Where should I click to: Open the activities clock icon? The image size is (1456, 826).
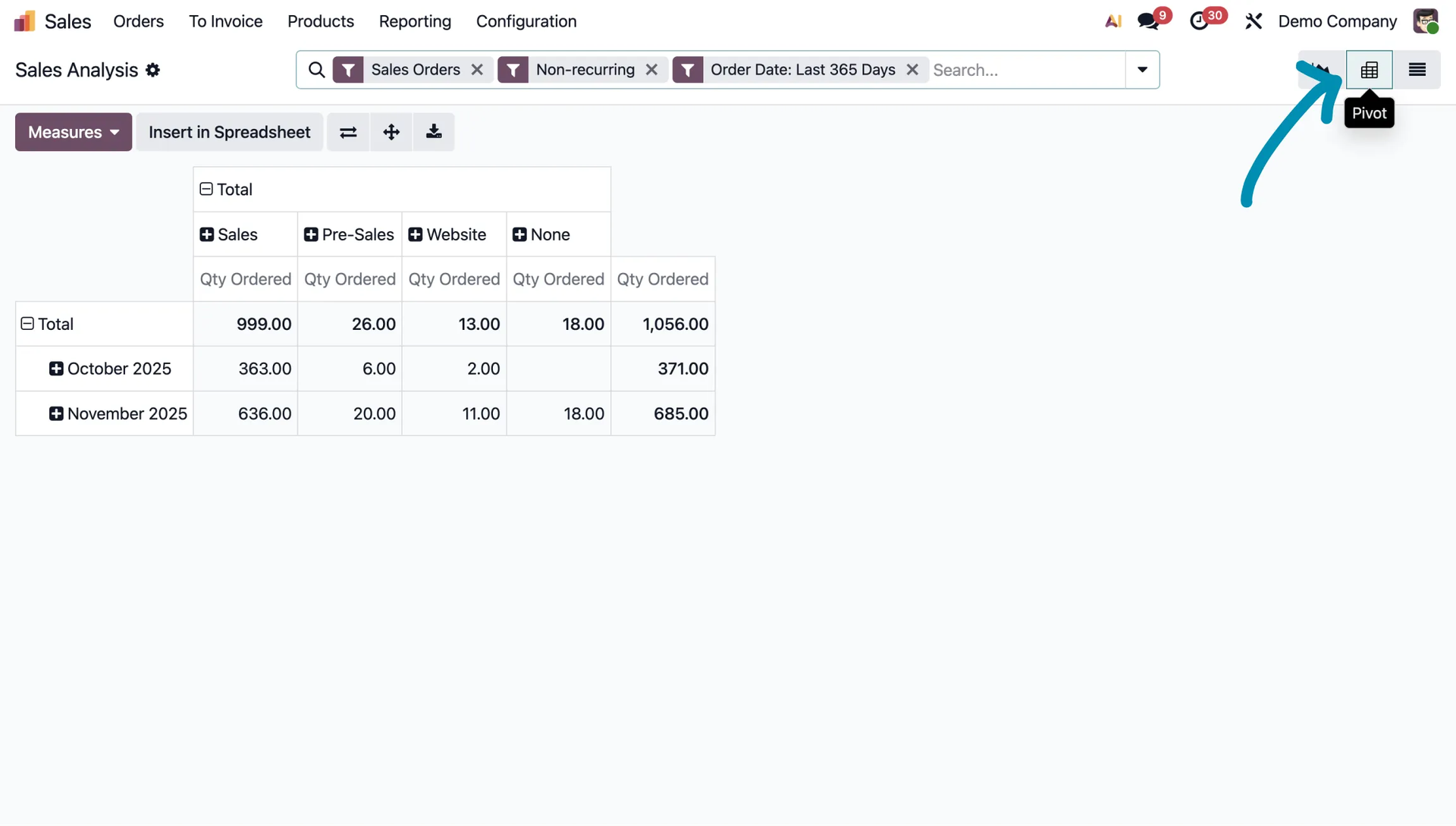point(1200,21)
